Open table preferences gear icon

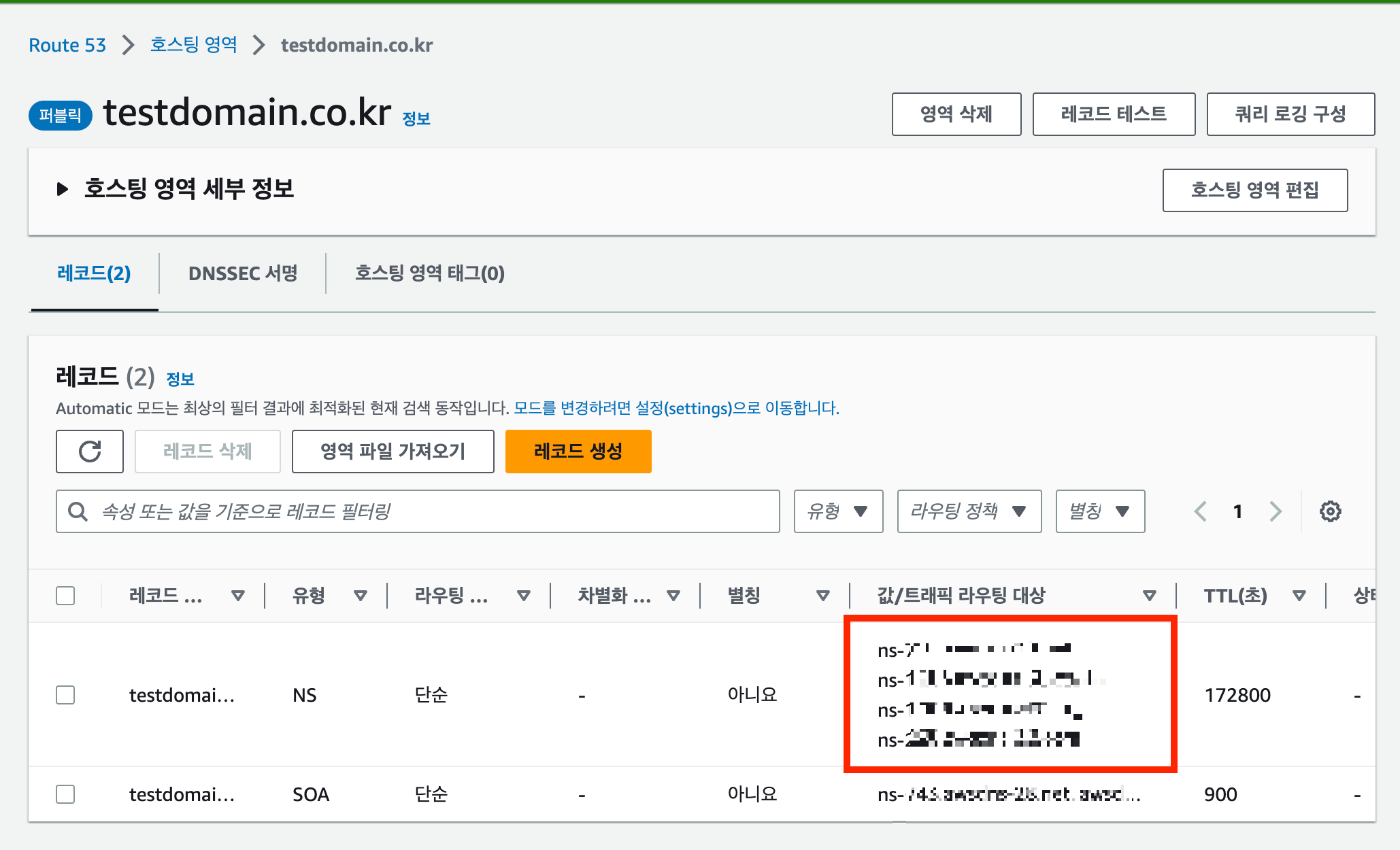coord(1330,511)
